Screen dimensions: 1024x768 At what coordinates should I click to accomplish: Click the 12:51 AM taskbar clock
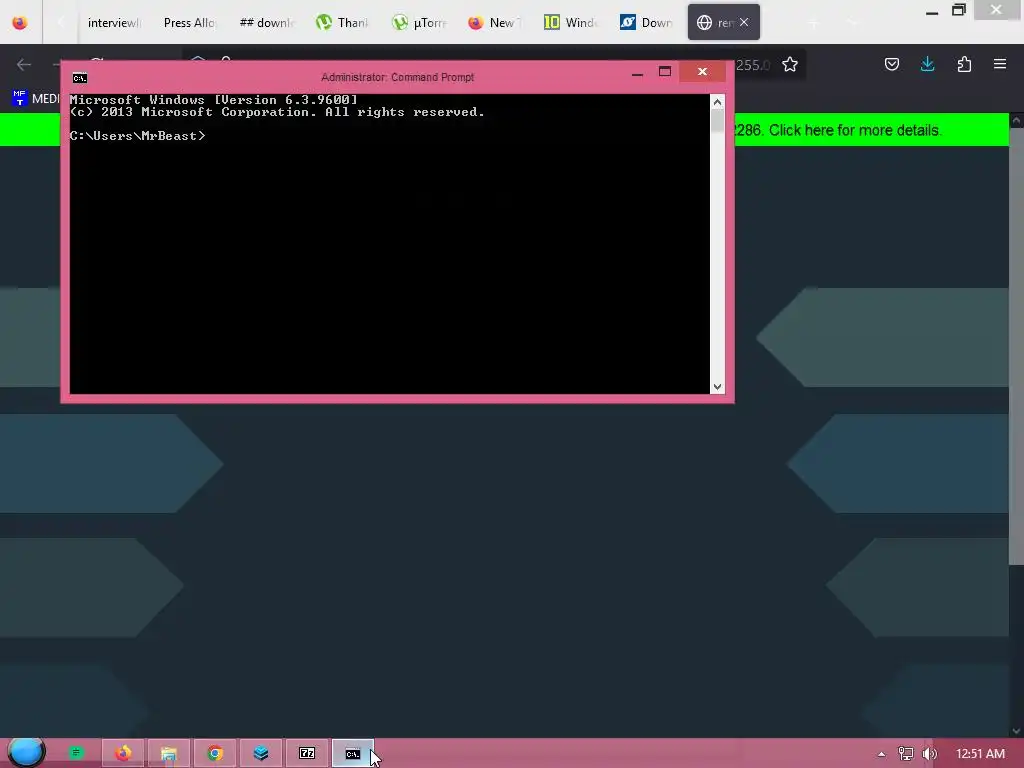tap(980, 754)
